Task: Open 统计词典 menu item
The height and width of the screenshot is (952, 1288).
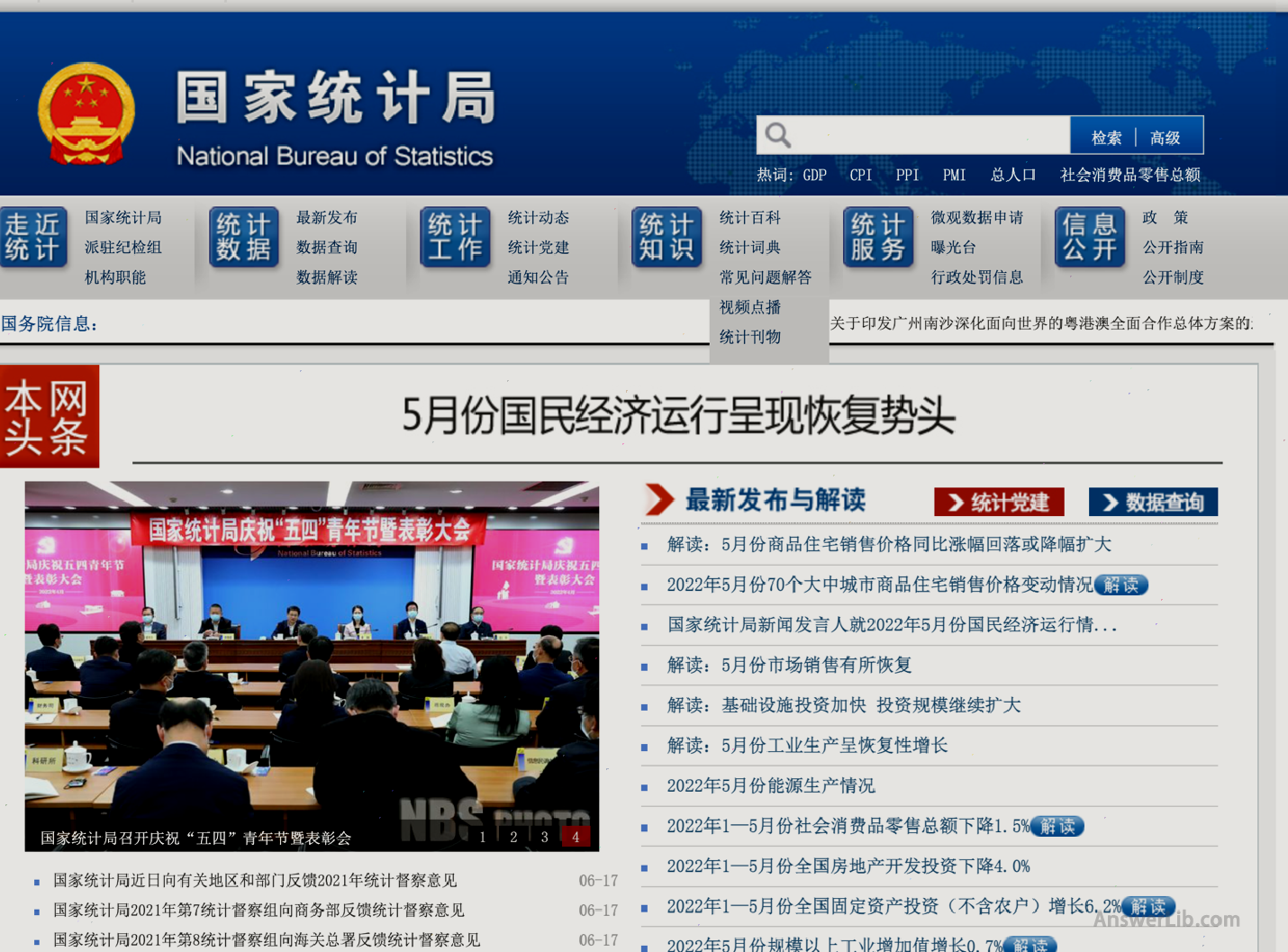Action: pyautogui.click(x=750, y=247)
